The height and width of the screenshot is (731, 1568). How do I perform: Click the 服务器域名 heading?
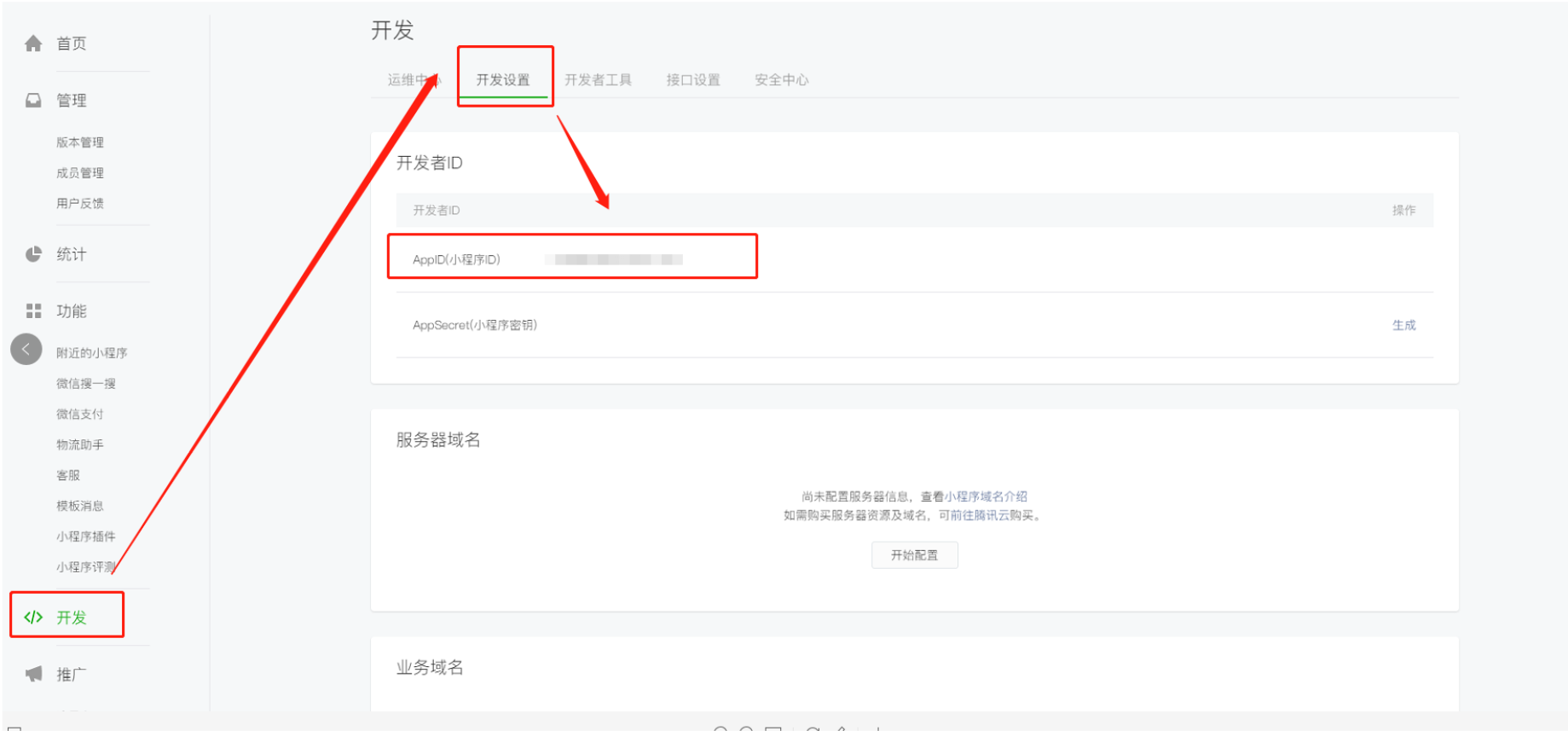(x=438, y=440)
